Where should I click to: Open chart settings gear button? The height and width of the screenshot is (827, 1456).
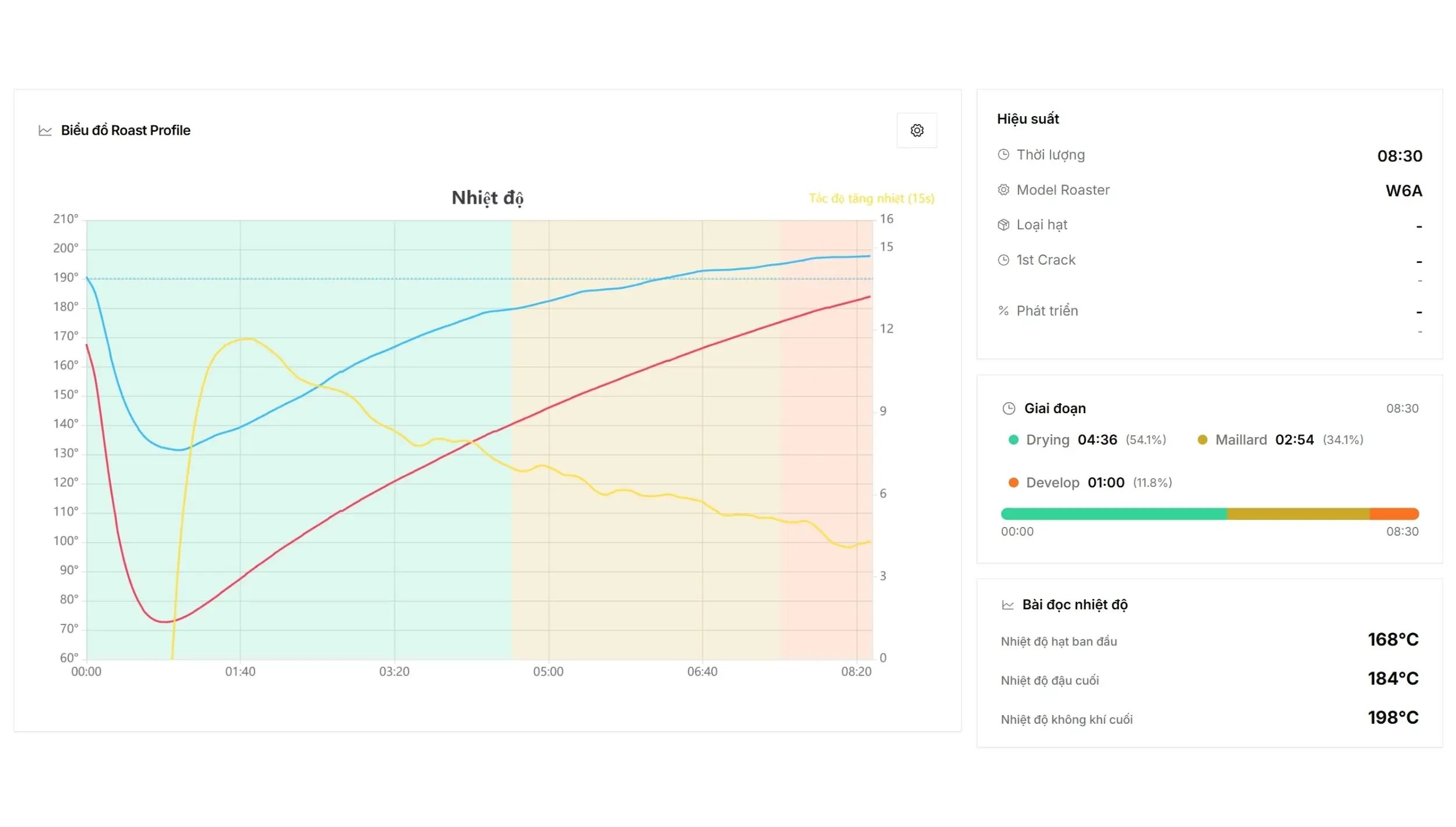917,131
